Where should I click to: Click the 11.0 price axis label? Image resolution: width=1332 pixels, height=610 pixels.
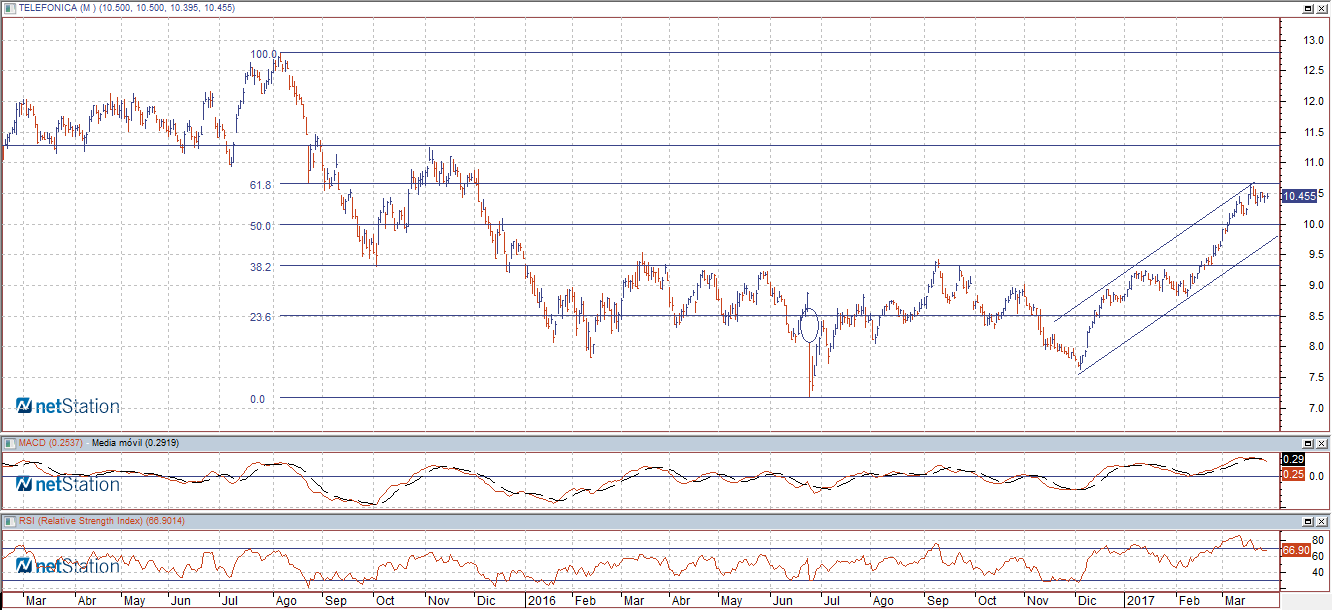[1313, 162]
